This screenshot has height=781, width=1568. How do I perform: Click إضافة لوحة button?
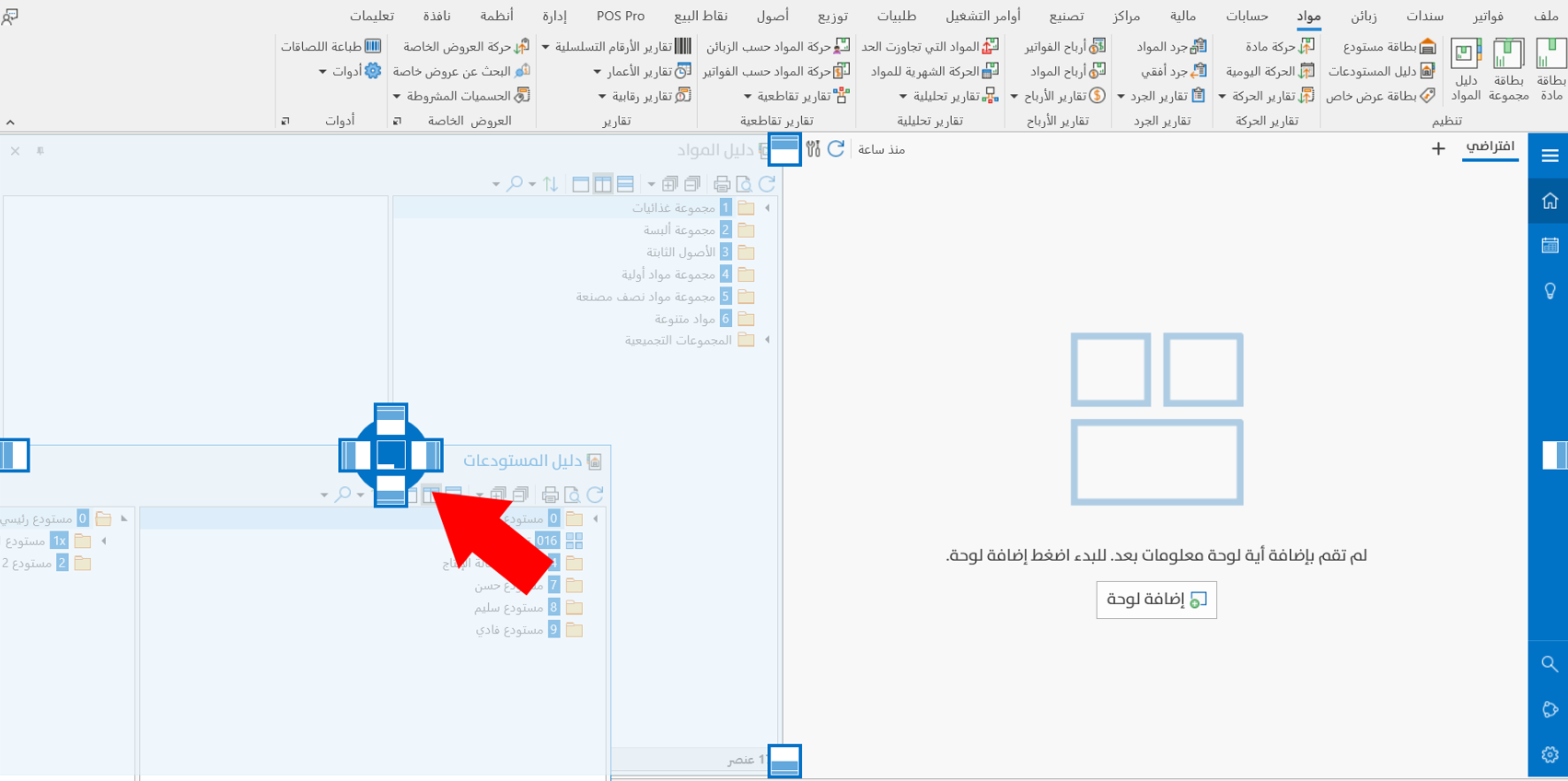tap(1156, 600)
